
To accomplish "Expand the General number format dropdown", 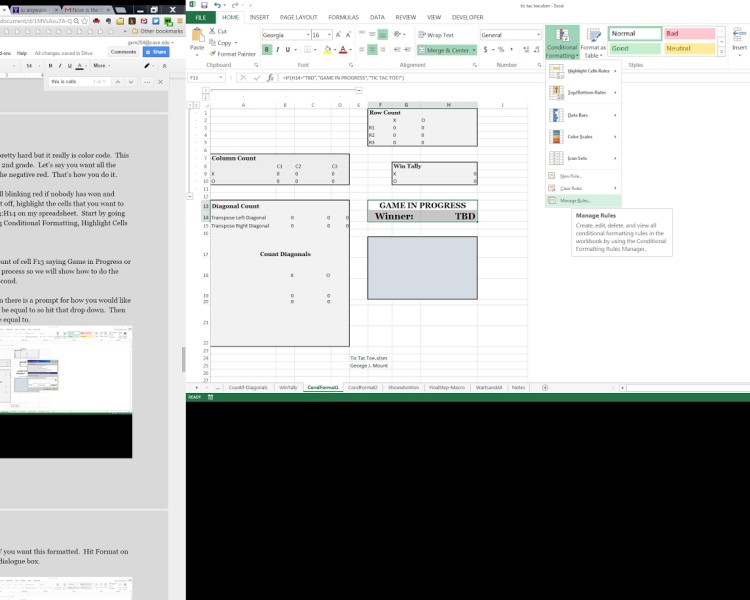I will coord(538,35).
